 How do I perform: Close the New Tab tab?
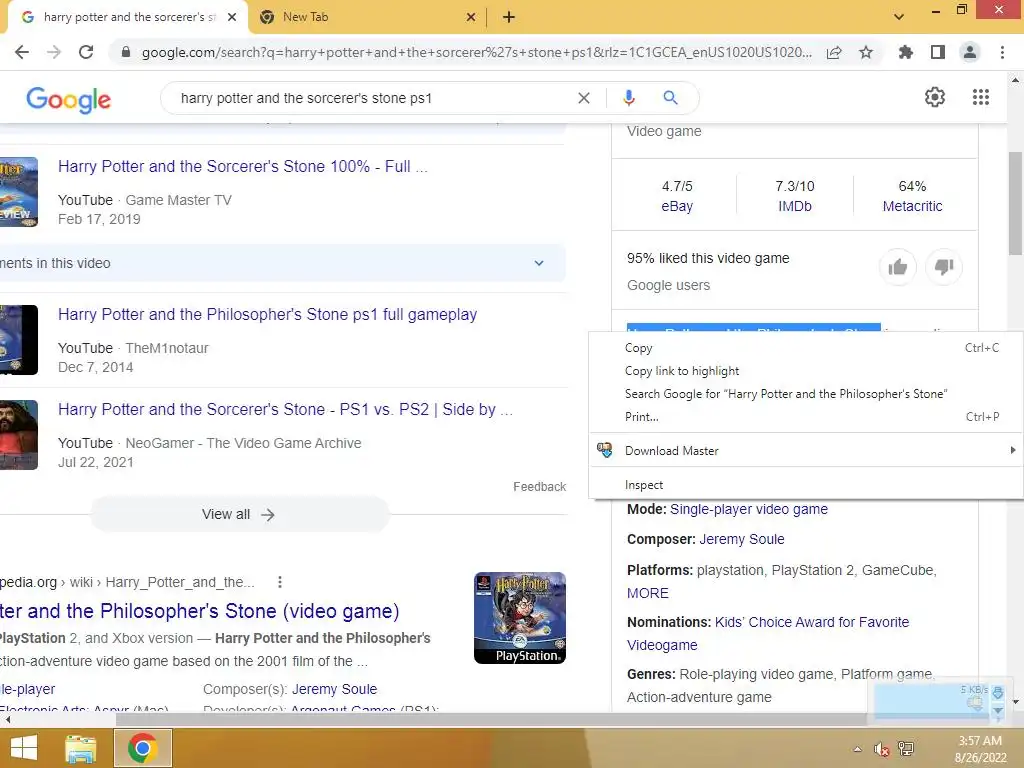[x=471, y=17]
